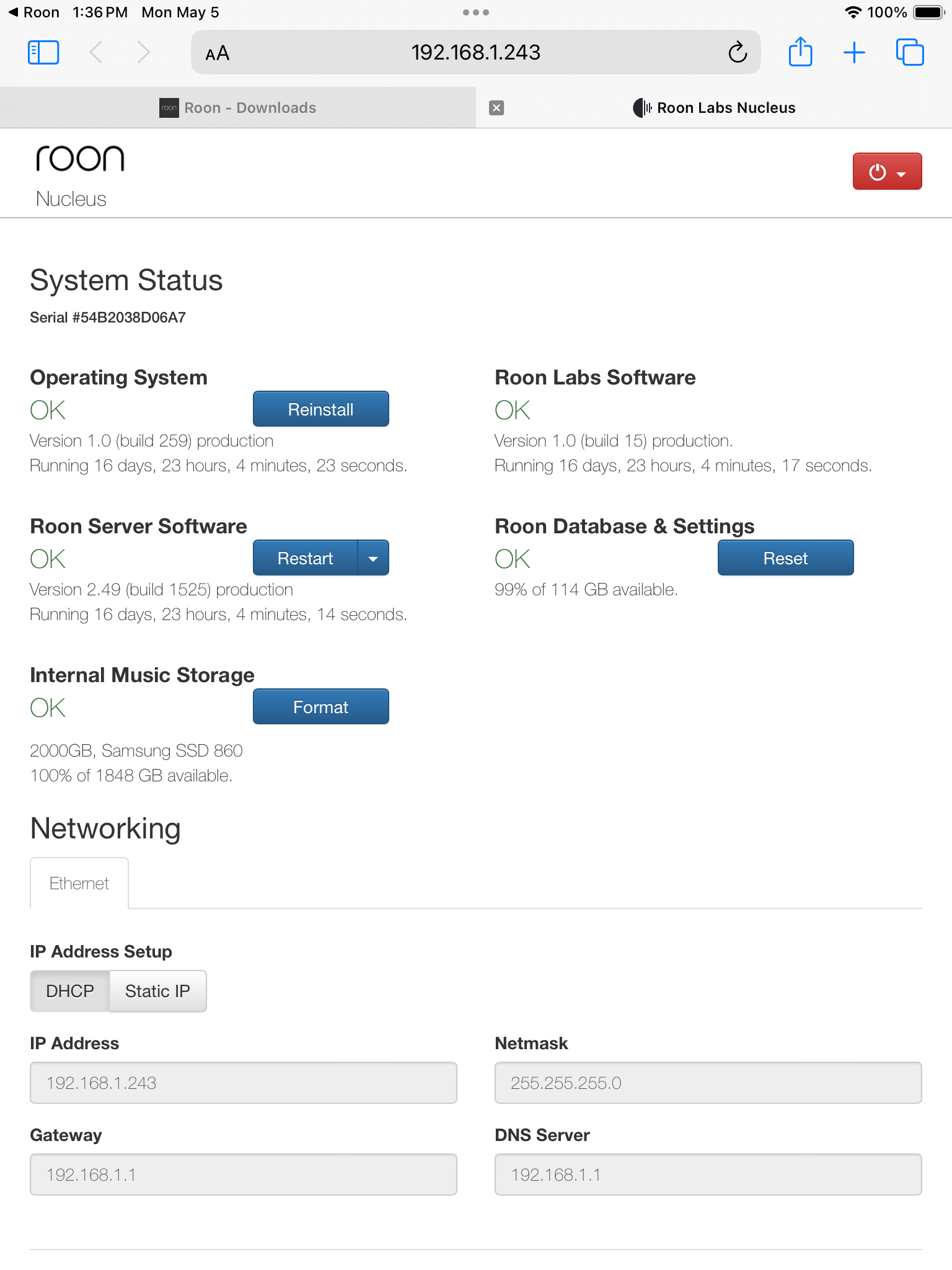Select the Roon Labs Nucleus tab
Screen dimensions: 952x1270
coord(714,108)
